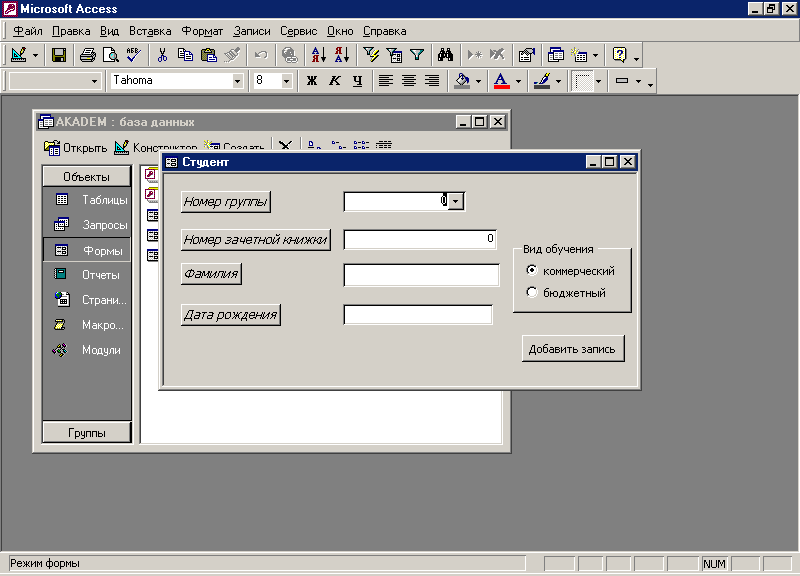Click the Undo arrow icon
Viewport: 800px width, 576px height.
(x=261, y=55)
